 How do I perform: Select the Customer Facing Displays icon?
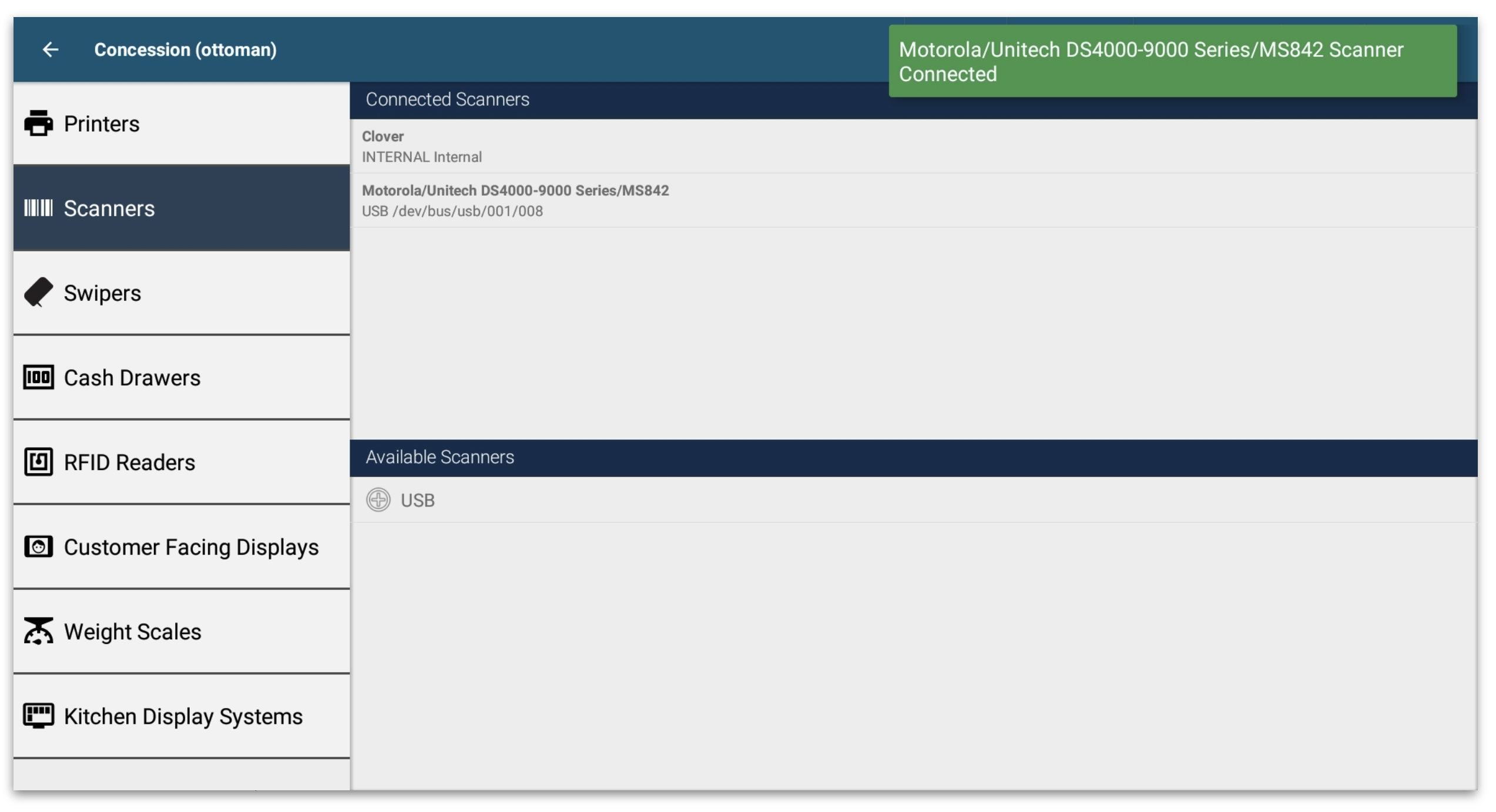pyautogui.click(x=36, y=547)
